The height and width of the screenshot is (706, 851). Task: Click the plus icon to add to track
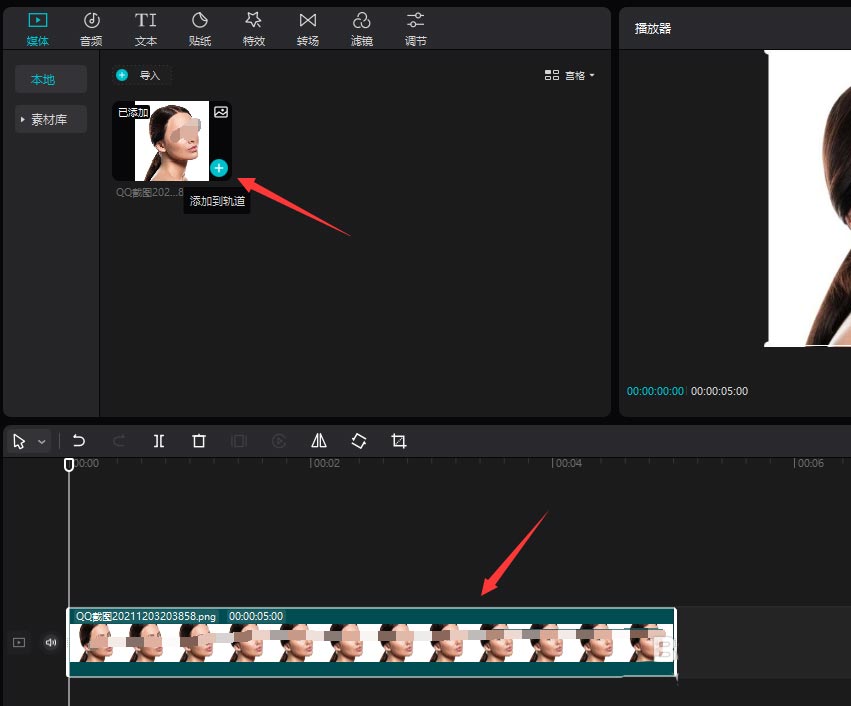(x=219, y=168)
